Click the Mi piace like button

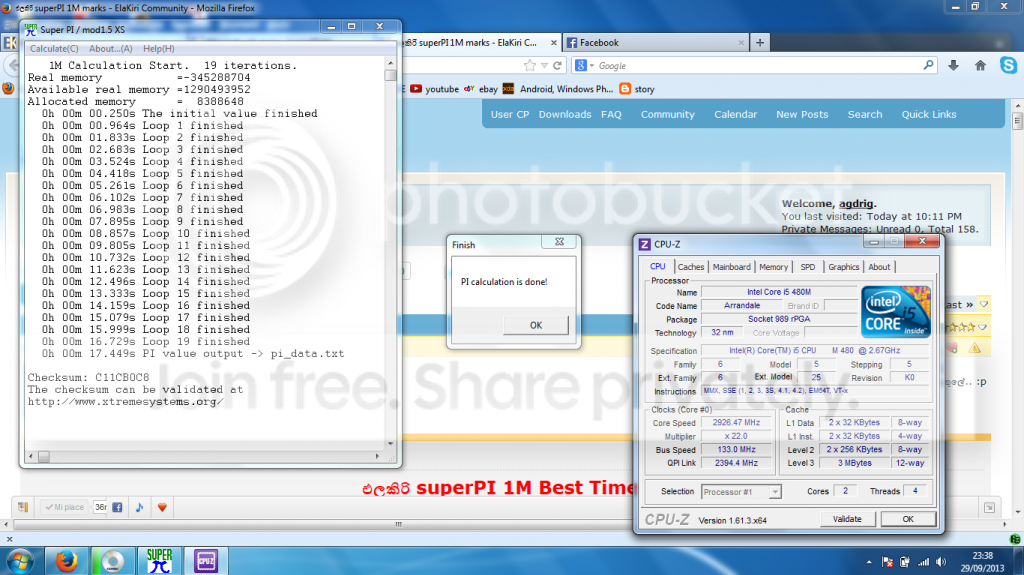65,507
